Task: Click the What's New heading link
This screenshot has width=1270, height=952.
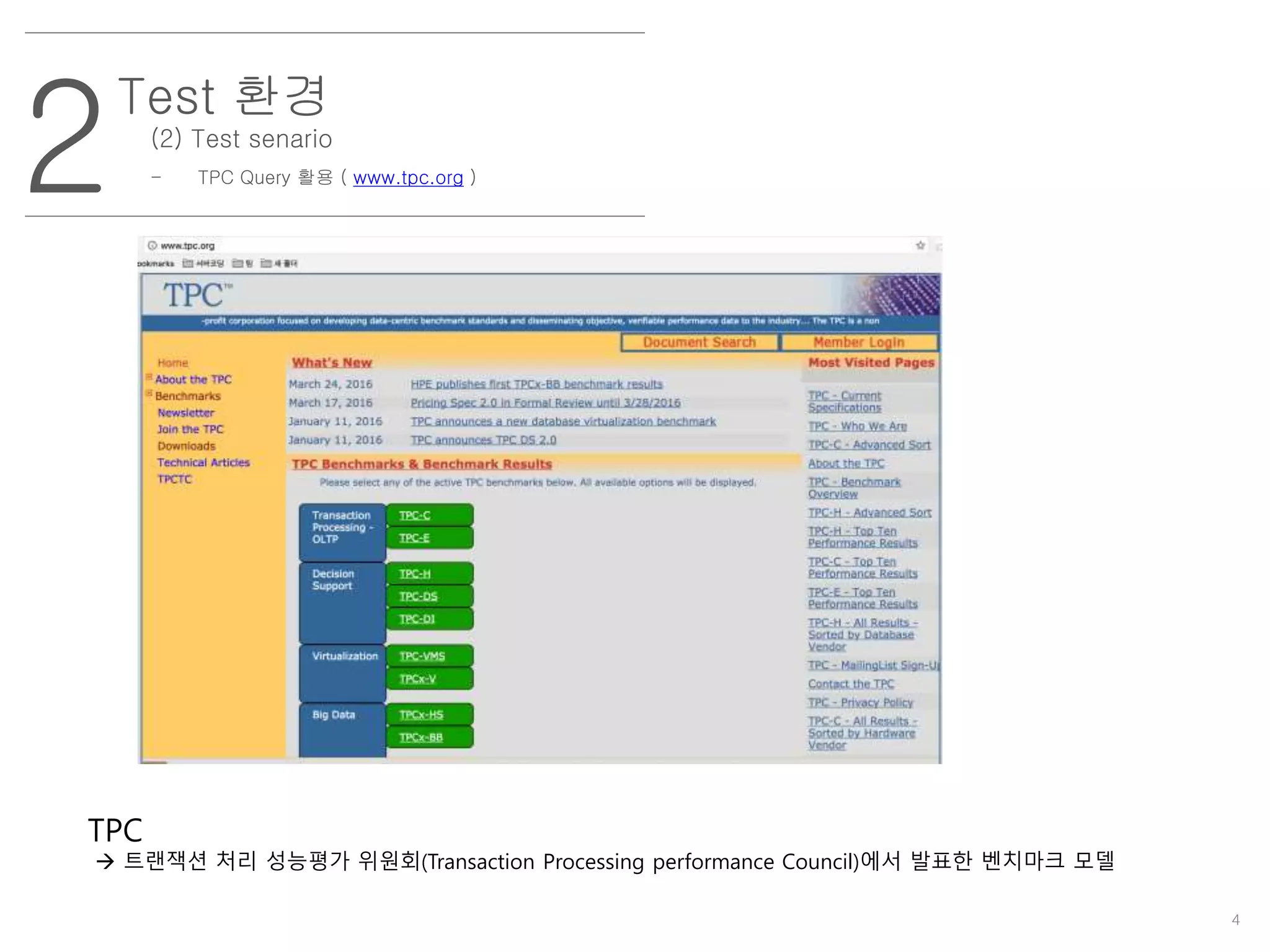Action: click(x=332, y=363)
